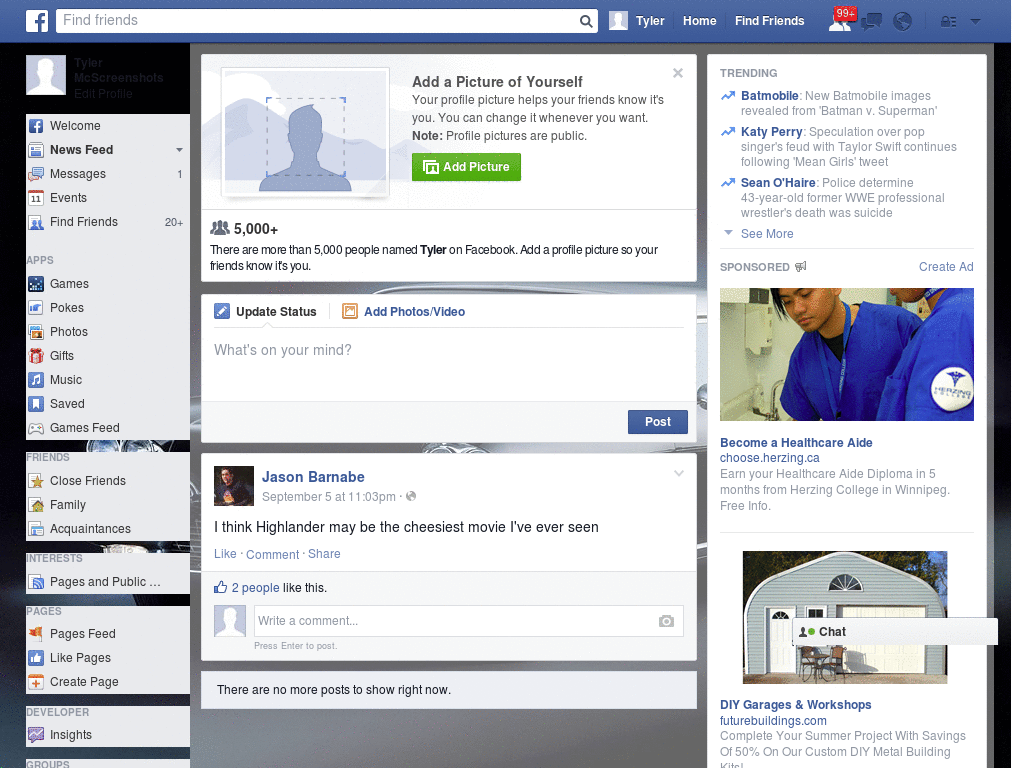Click the Find friends search box
The image size is (1024, 768).
coord(327,21)
